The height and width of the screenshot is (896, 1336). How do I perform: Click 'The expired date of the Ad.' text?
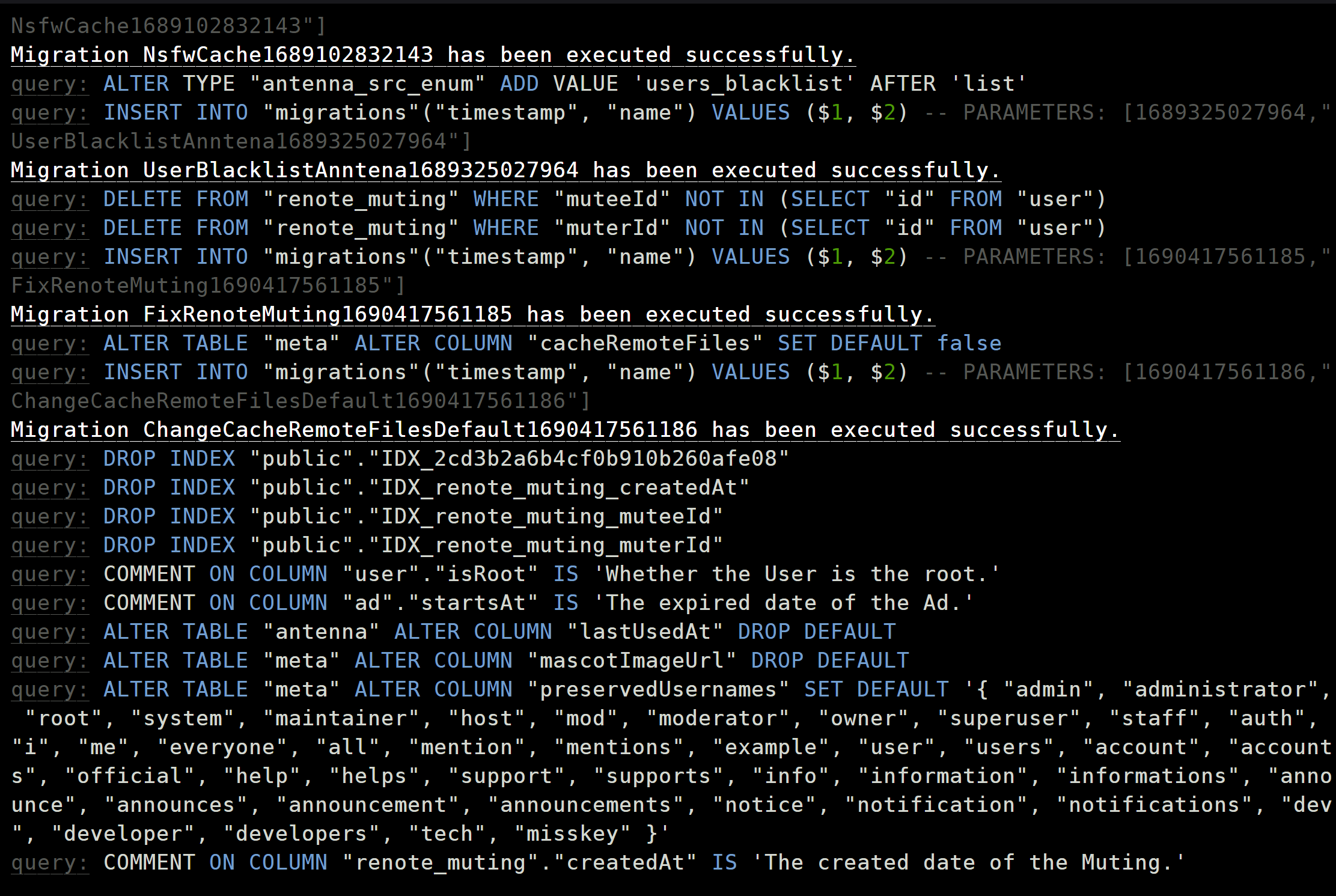tap(783, 603)
